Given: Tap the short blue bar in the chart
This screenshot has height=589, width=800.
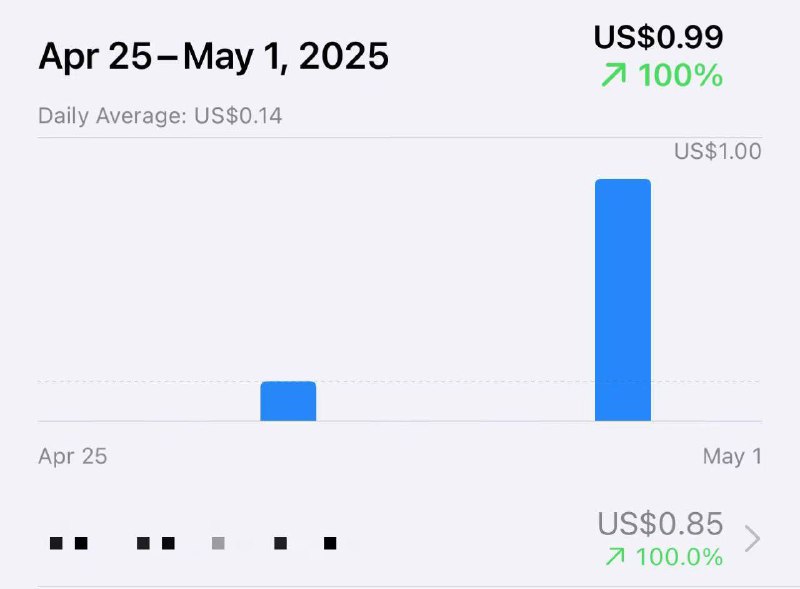Looking at the screenshot, I should (x=288, y=401).
